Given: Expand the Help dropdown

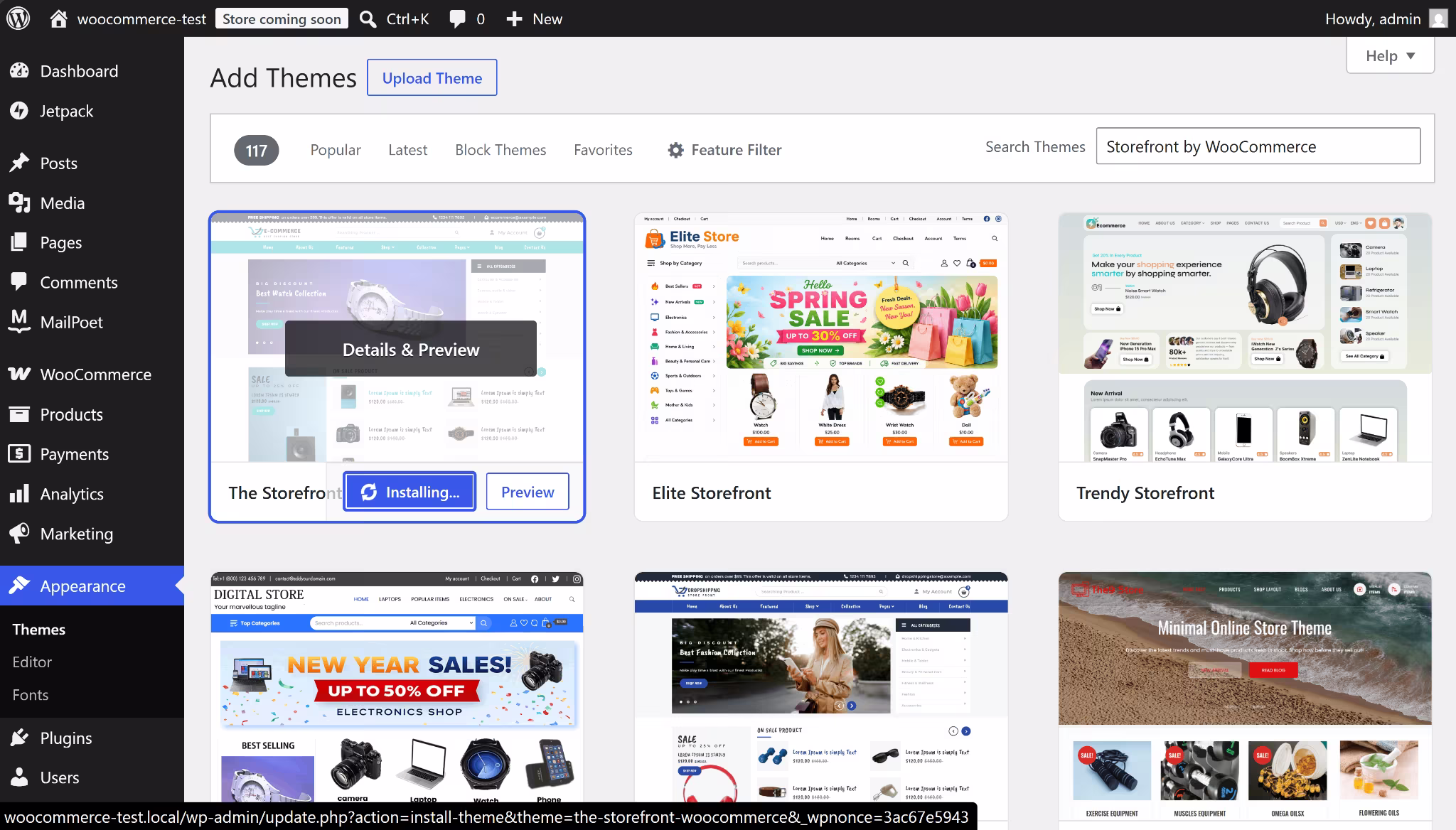Looking at the screenshot, I should (x=1390, y=55).
